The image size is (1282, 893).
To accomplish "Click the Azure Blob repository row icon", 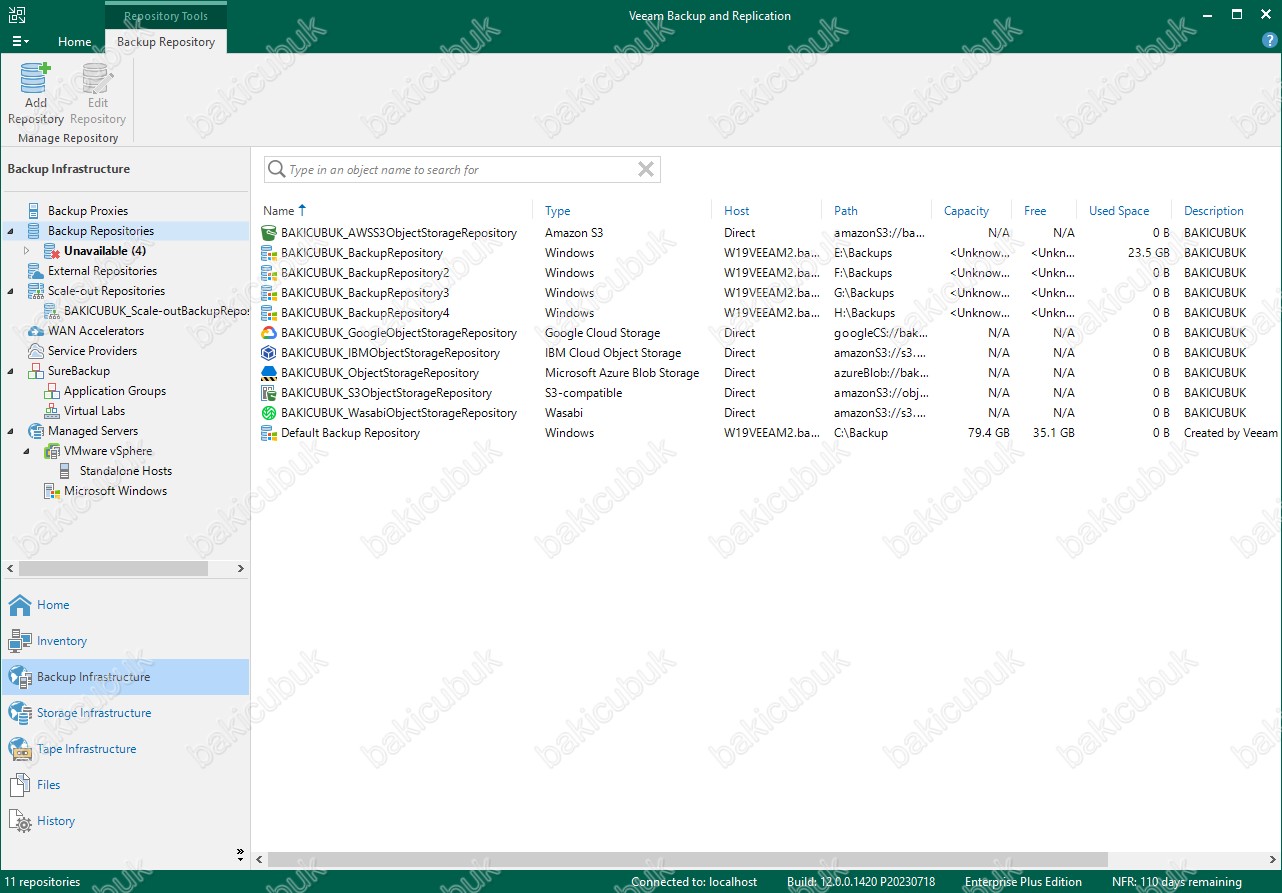I will pos(268,373).
